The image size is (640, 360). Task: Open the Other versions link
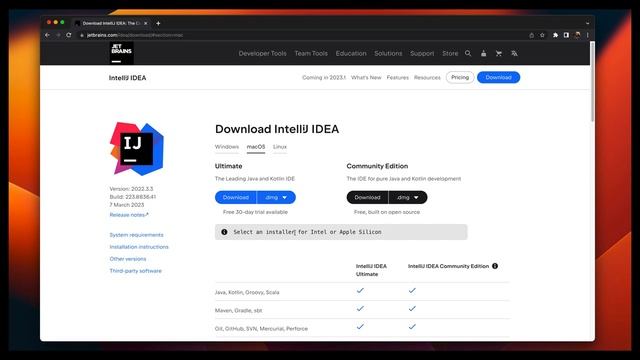pos(128,259)
